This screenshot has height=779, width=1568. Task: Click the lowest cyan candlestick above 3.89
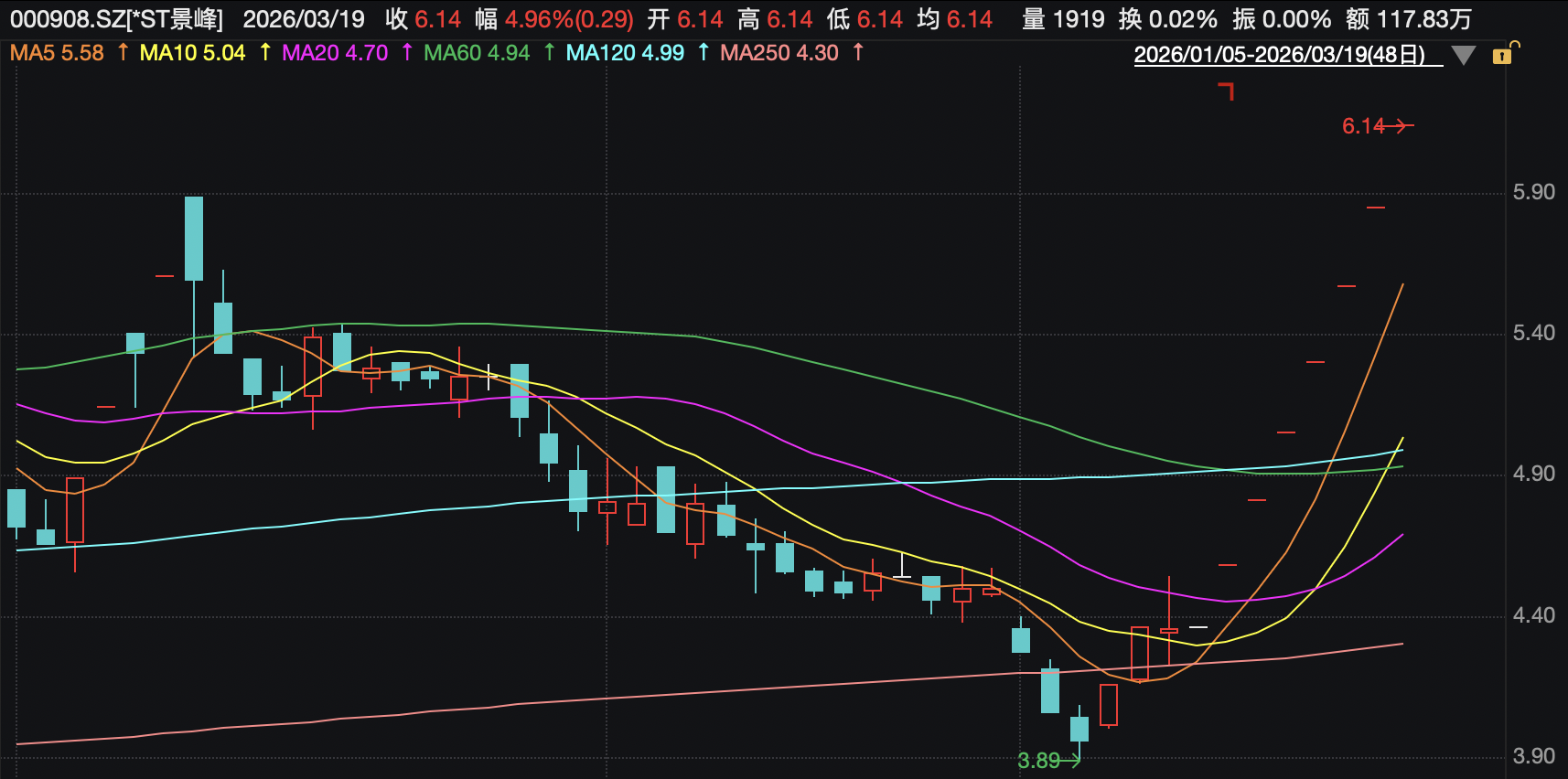point(1079,729)
